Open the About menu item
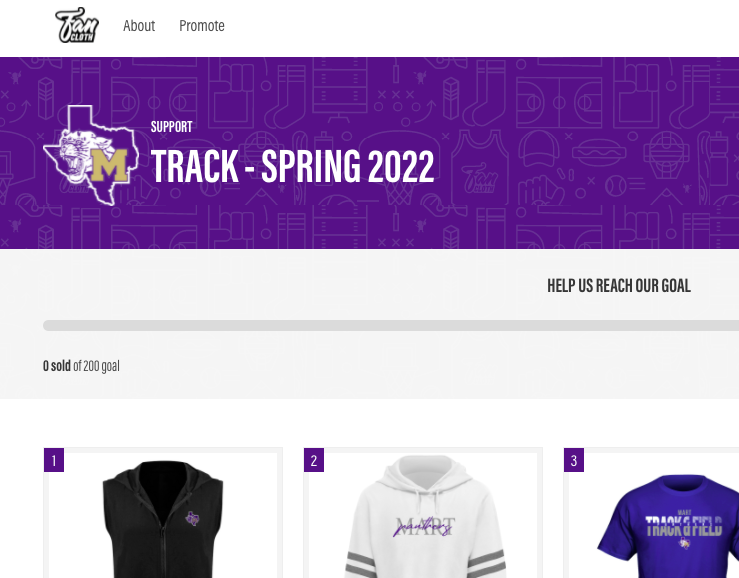The width and height of the screenshot is (739, 578). 139,26
